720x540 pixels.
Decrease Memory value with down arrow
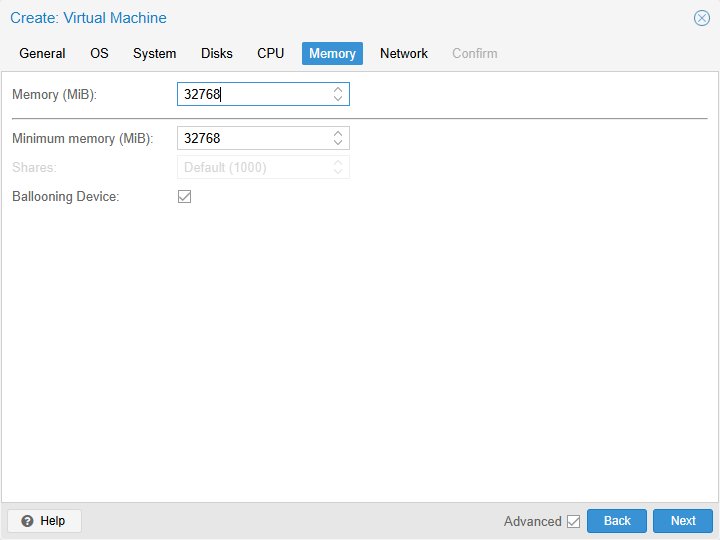(x=338, y=99)
